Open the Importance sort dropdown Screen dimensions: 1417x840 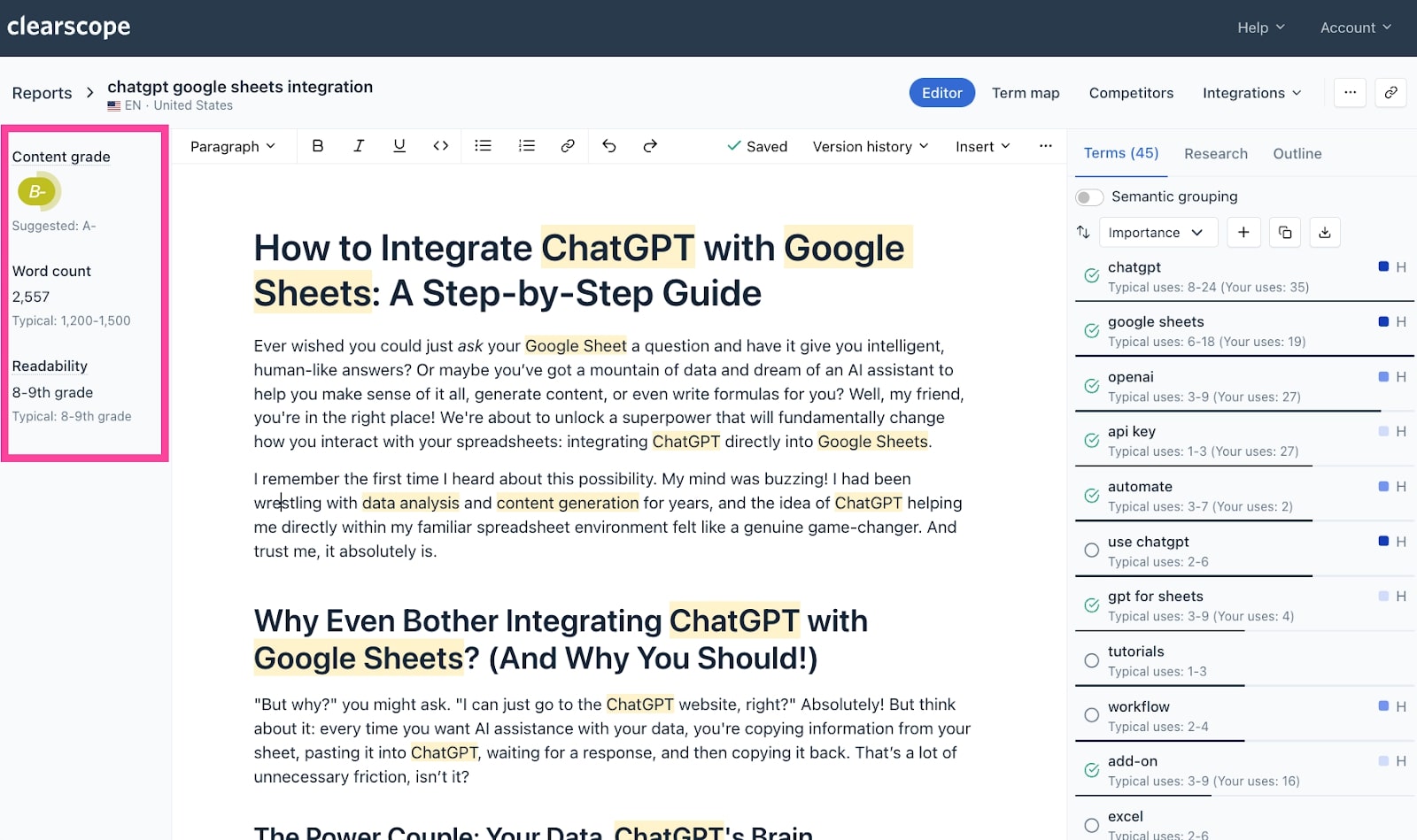[1158, 232]
